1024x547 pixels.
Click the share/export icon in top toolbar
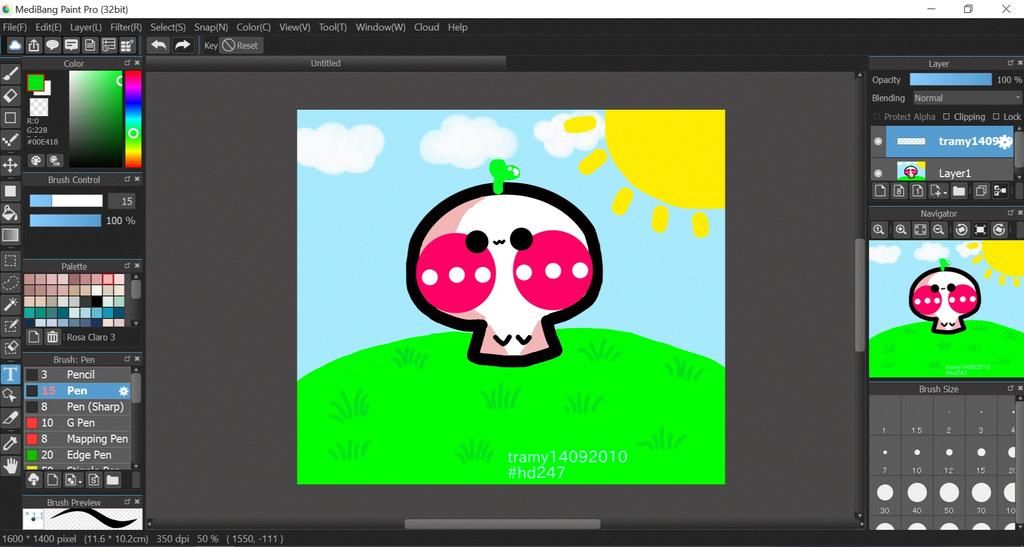coord(33,45)
